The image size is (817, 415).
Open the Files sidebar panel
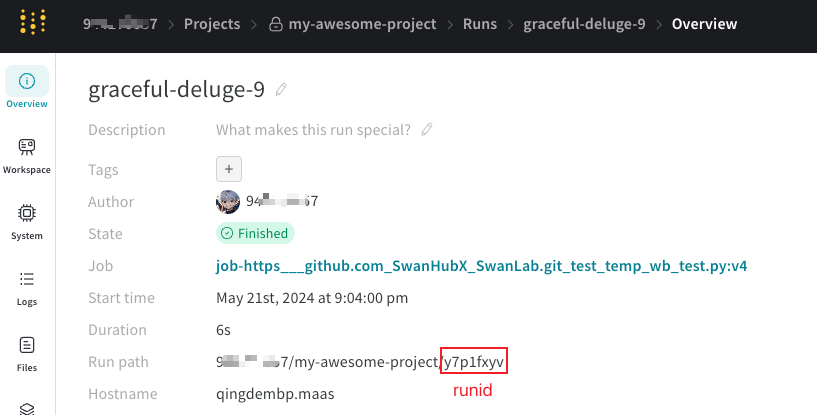click(27, 353)
